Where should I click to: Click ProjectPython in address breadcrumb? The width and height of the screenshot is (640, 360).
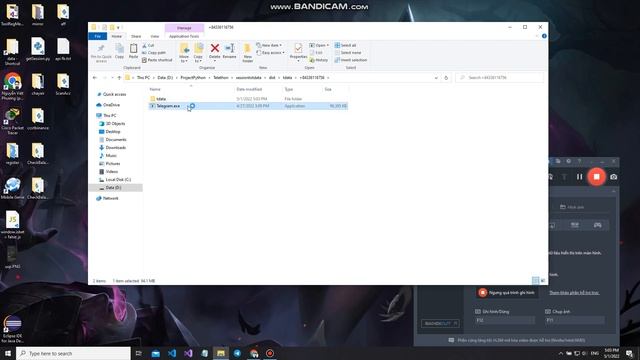click(x=193, y=78)
